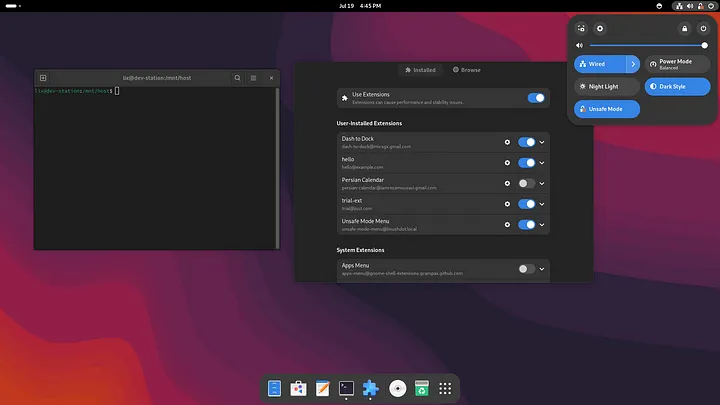Open the Trash icon in the dock
The height and width of the screenshot is (405, 720).
[422, 388]
